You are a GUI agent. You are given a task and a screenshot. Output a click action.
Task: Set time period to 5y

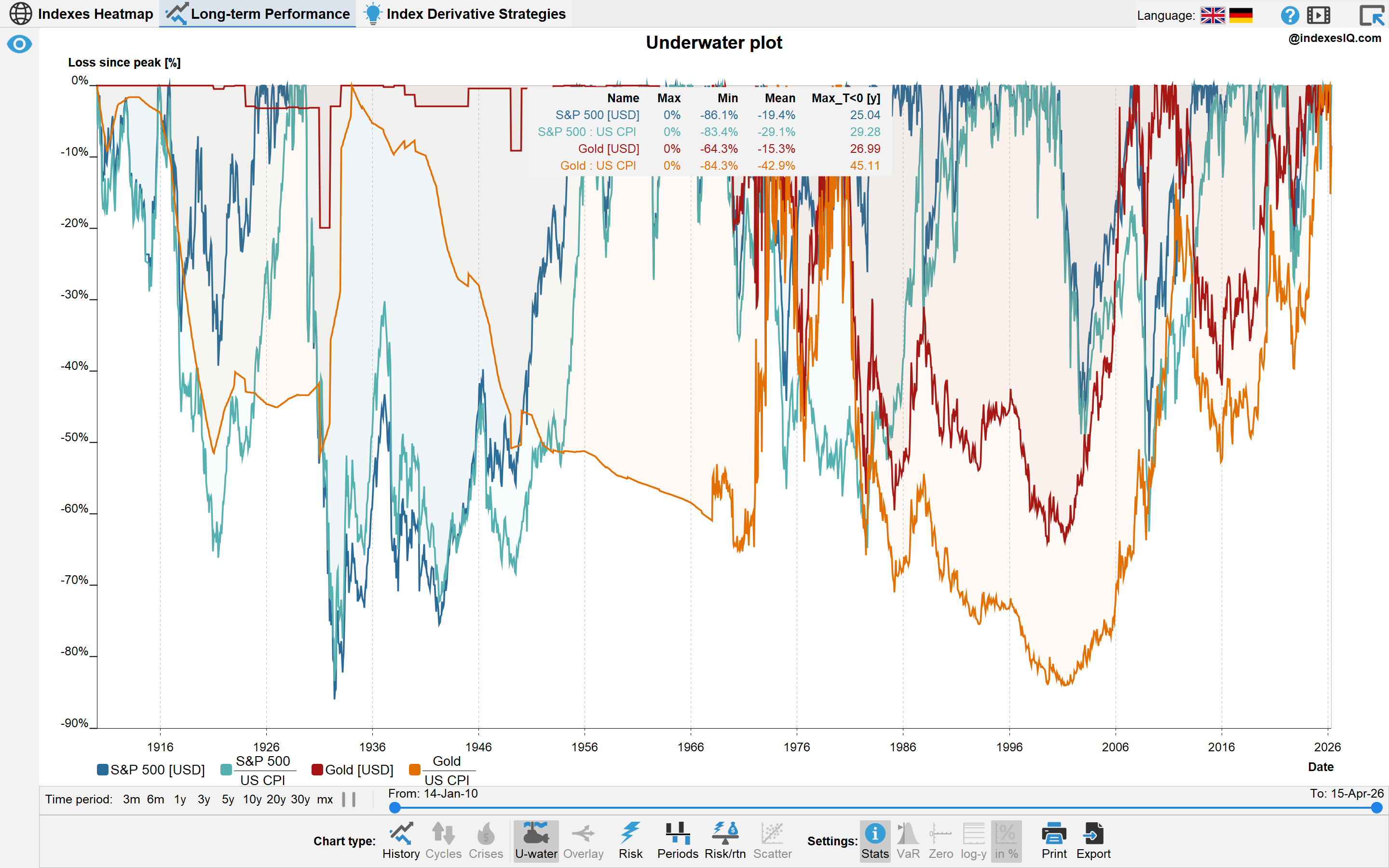tap(228, 799)
